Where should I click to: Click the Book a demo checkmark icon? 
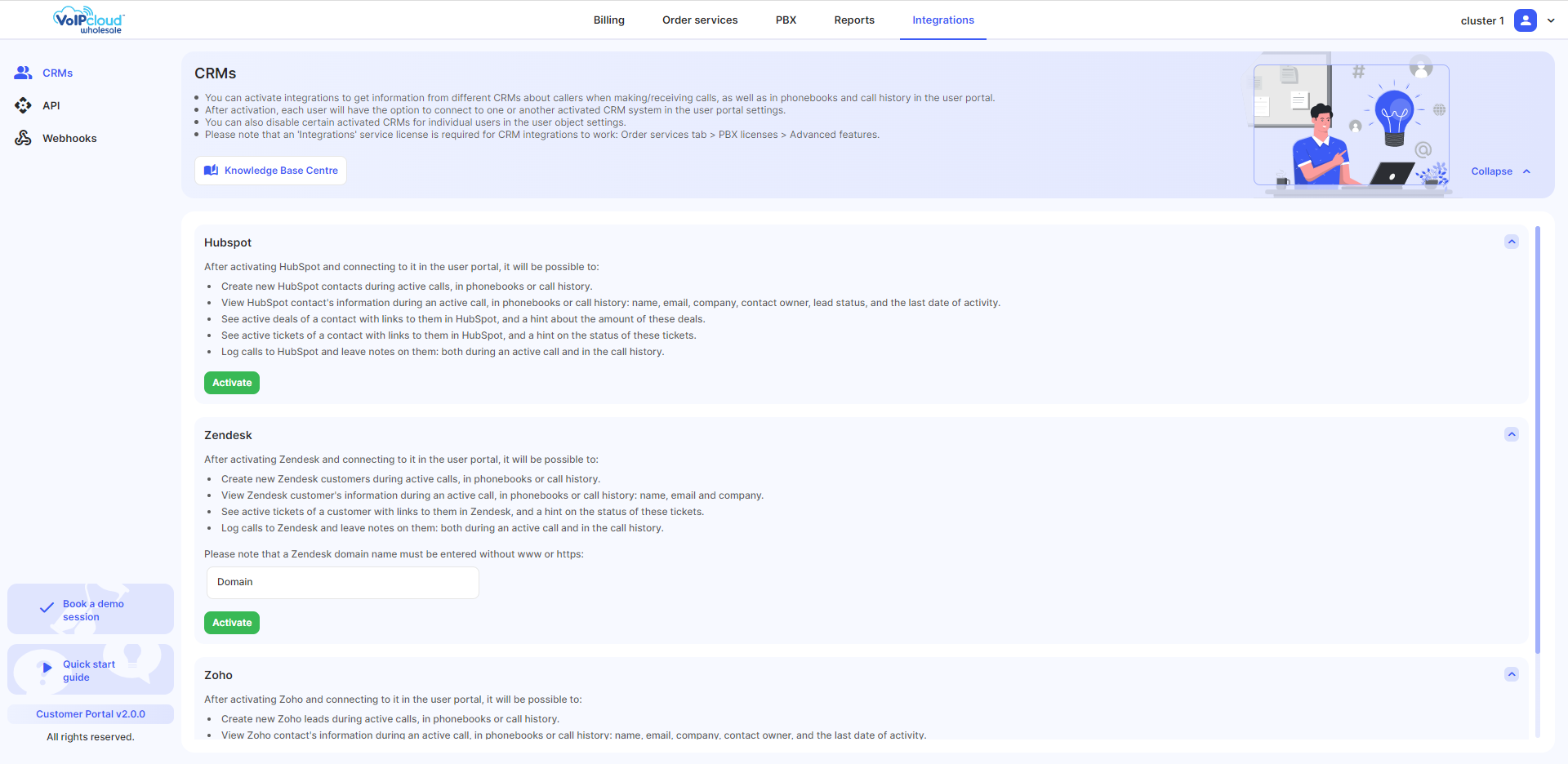(47, 608)
